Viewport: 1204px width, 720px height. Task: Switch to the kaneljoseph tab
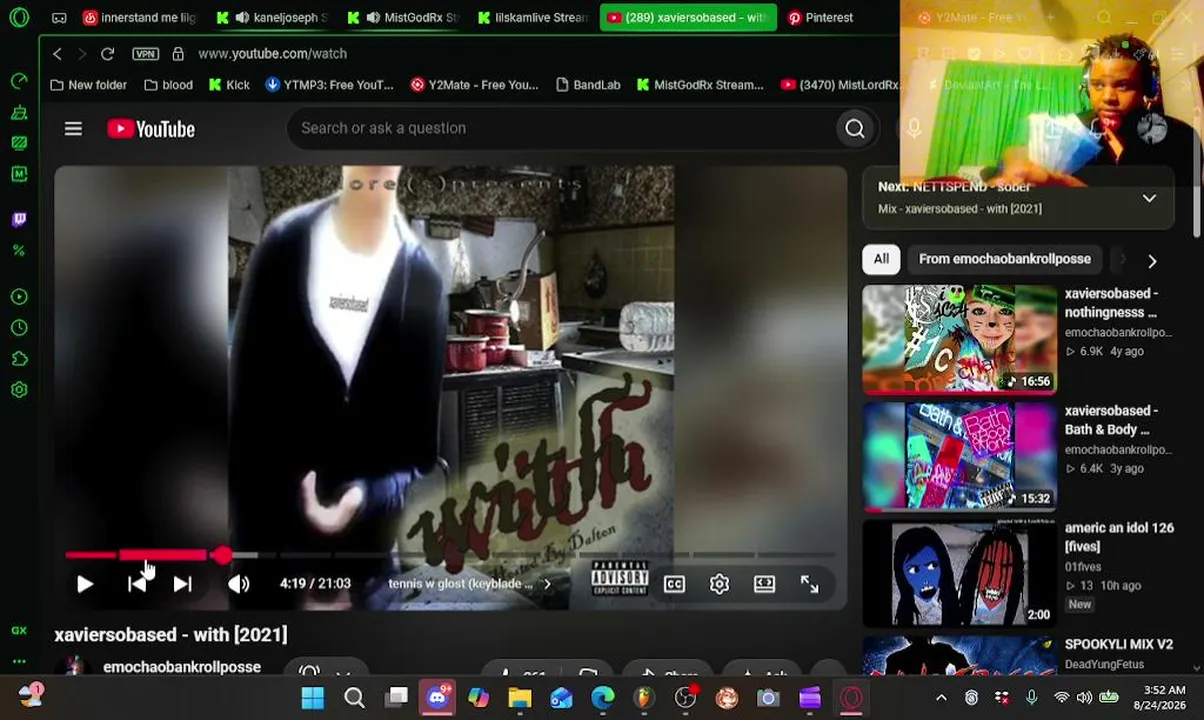[x=273, y=17]
